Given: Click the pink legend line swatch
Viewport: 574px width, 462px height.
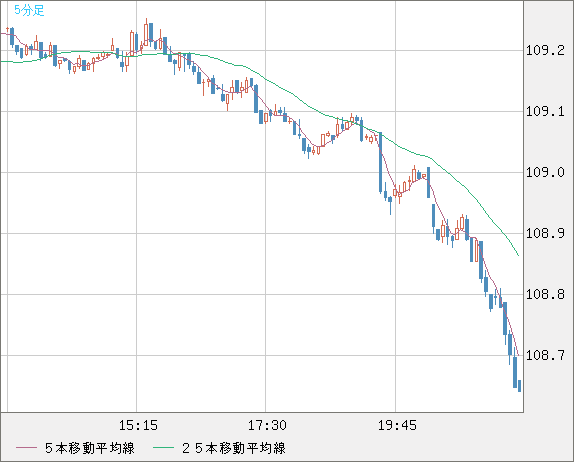Looking at the screenshot, I should [x=26, y=448].
